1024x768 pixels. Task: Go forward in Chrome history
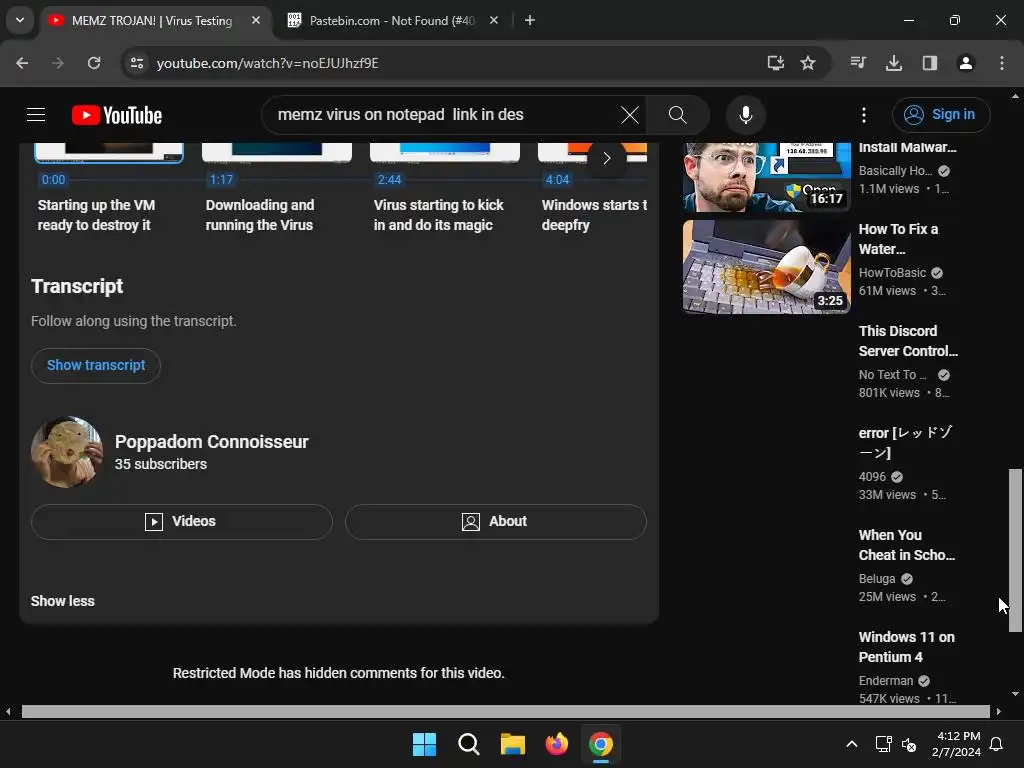(58, 63)
